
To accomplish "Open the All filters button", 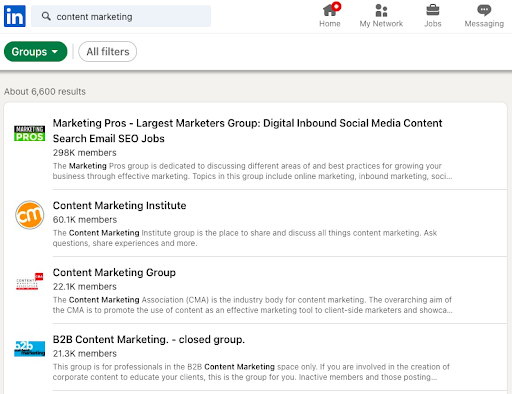I will tap(108, 52).
